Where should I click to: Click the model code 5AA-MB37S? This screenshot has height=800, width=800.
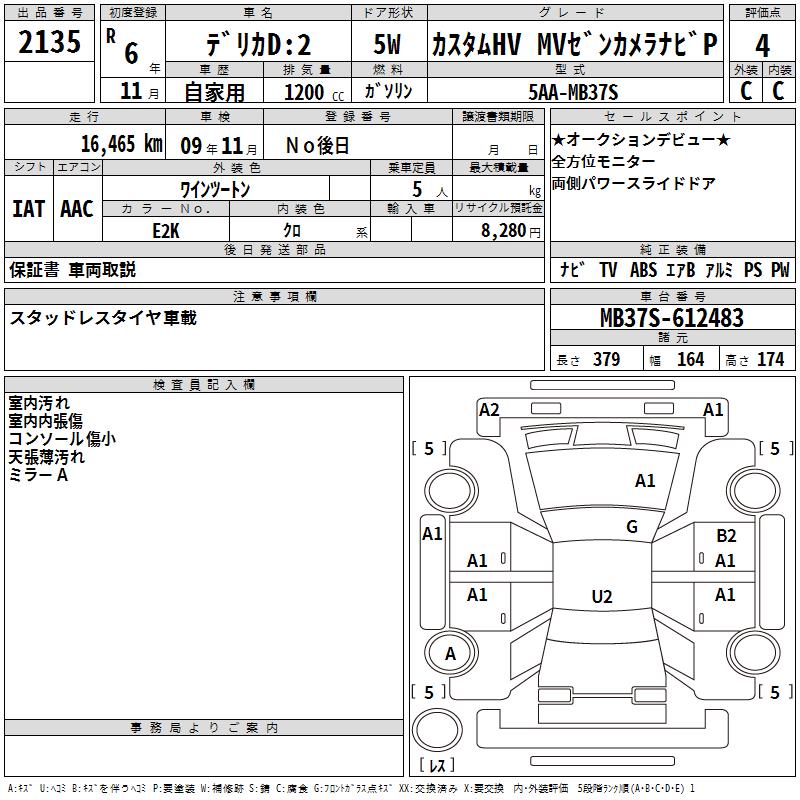pos(573,92)
